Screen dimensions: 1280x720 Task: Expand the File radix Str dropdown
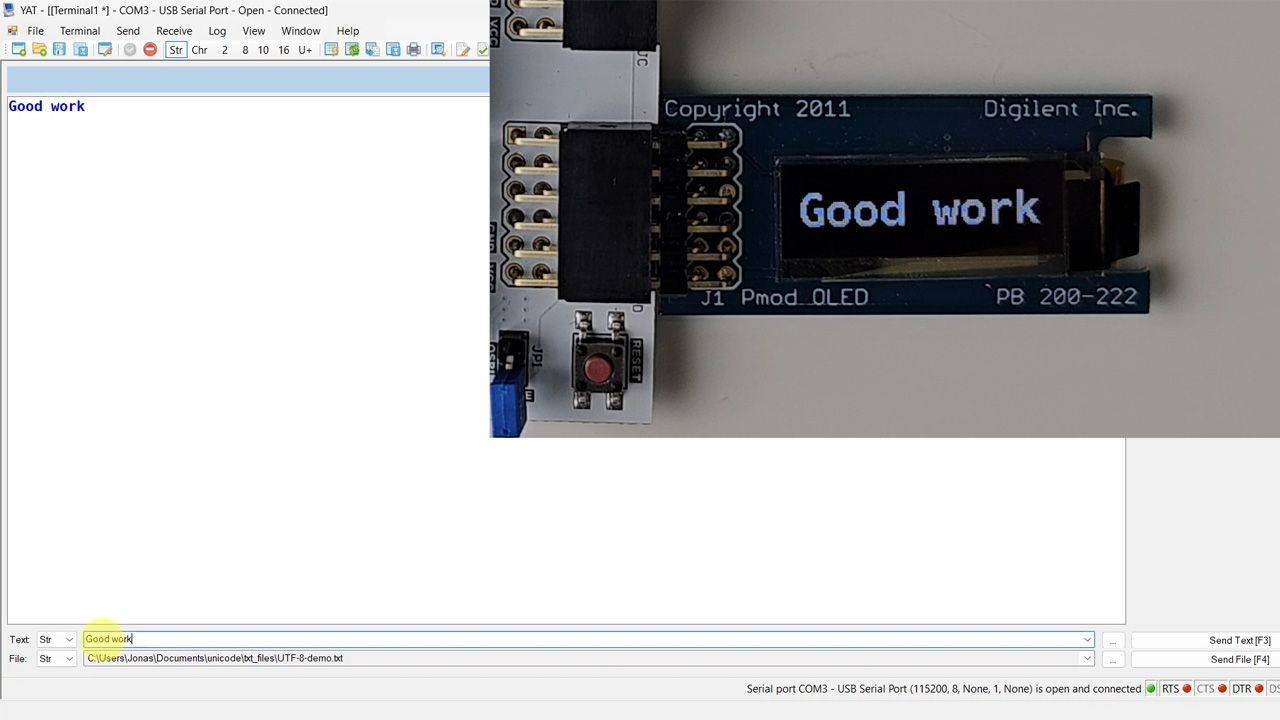point(56,659)
